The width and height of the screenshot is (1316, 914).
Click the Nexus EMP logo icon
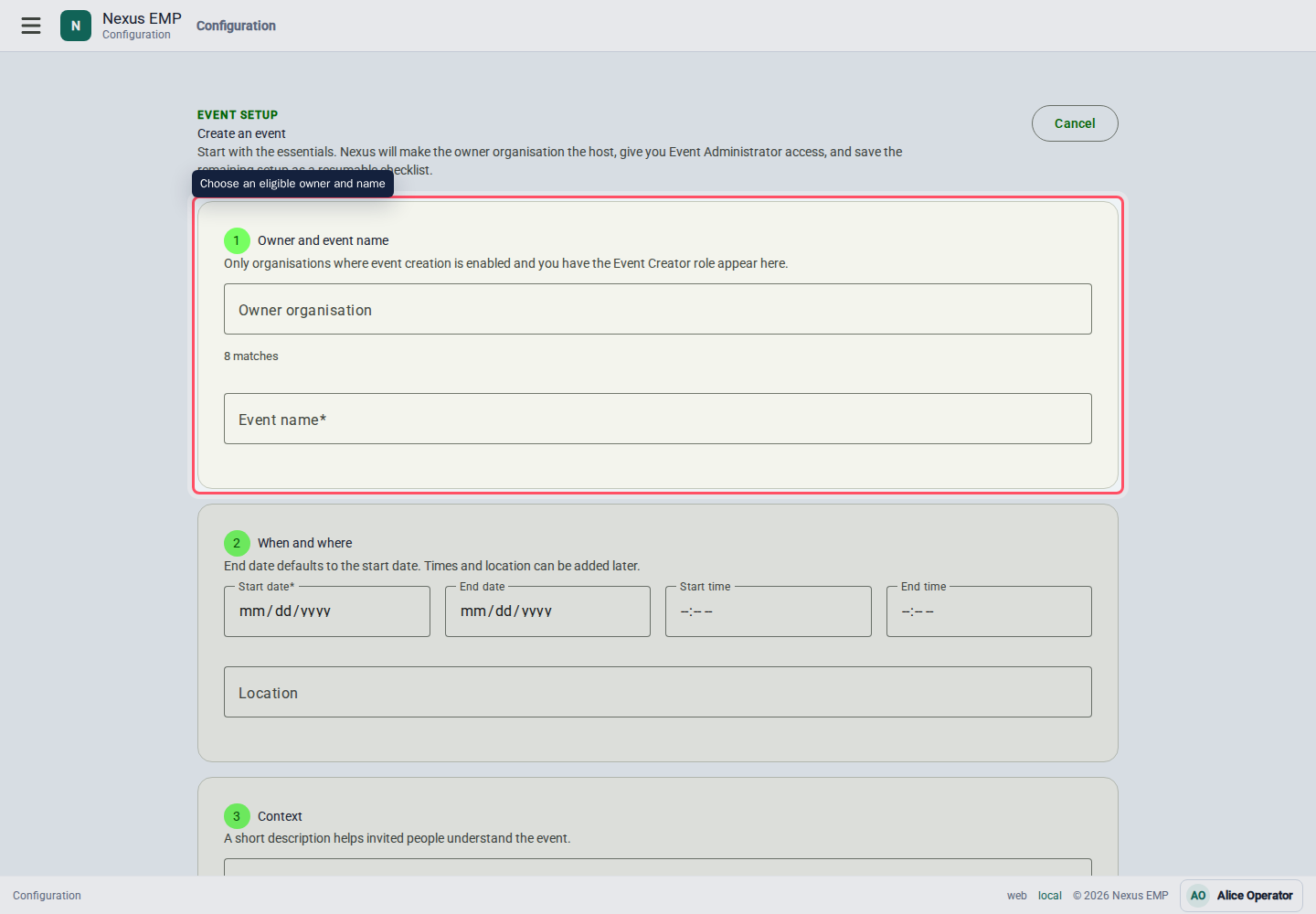76,26
